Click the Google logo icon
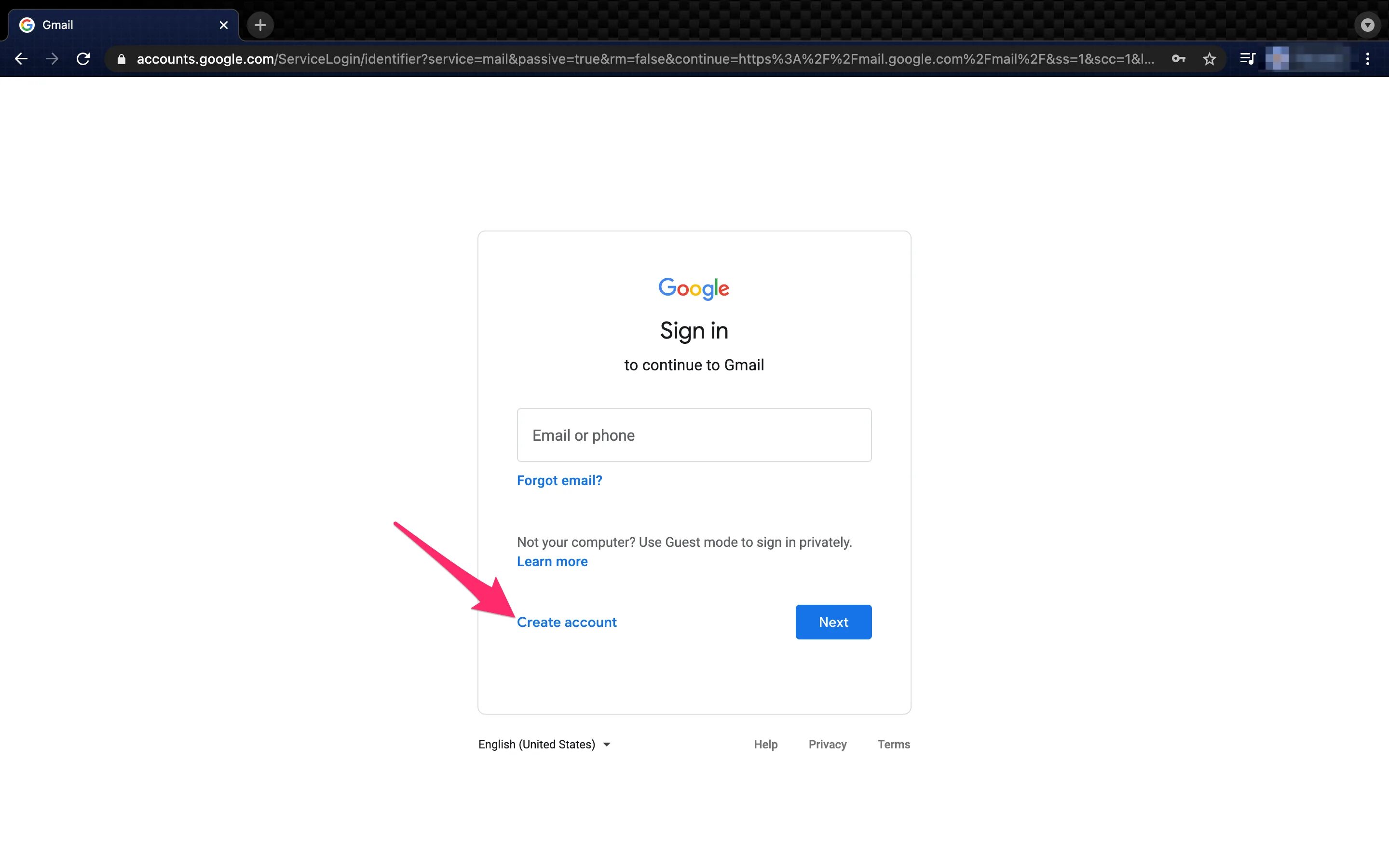The height and width of the screenshot is (868, 1389). (694, 288)
